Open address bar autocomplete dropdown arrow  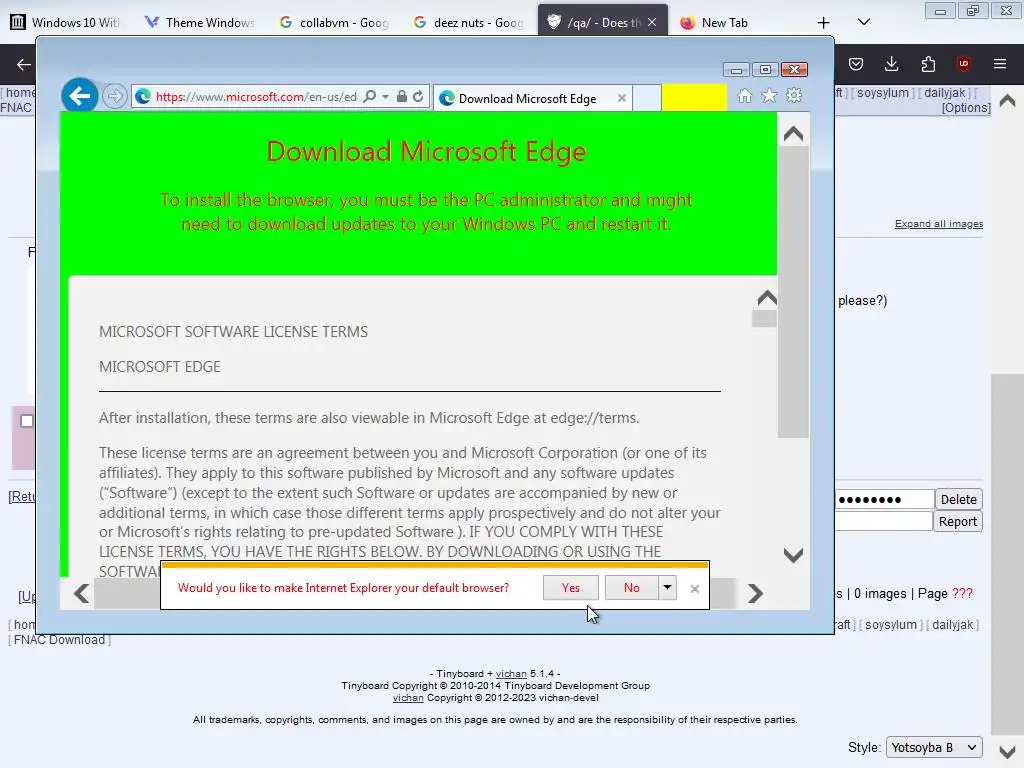click(x=385, y=97)
